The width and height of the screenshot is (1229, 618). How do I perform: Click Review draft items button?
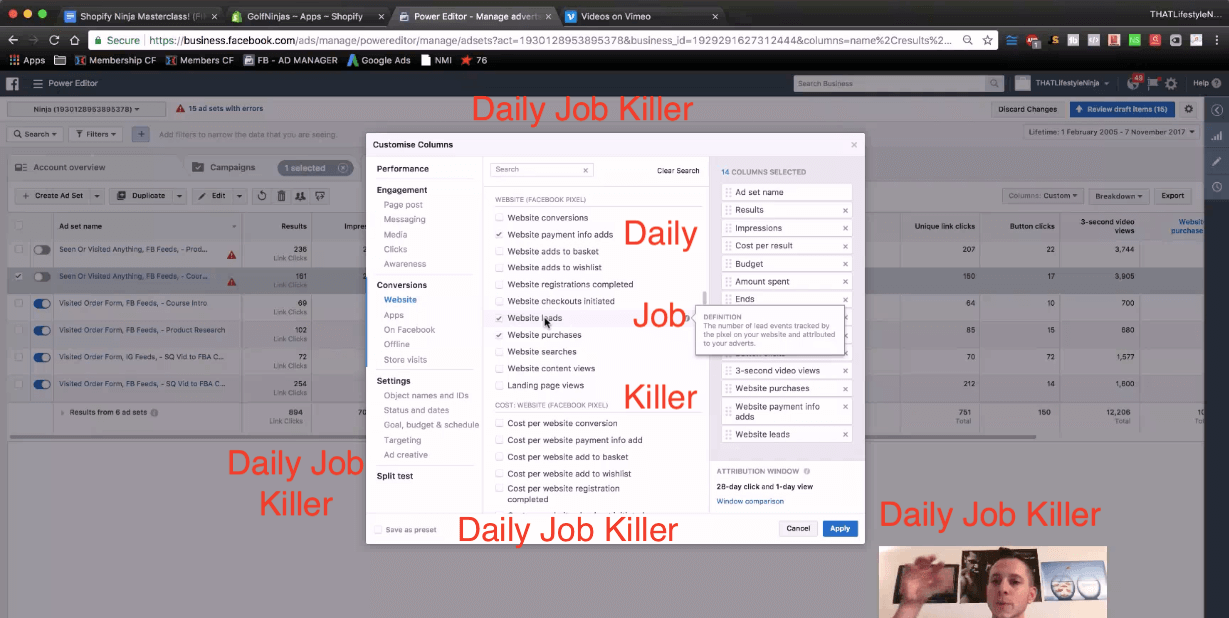tap(1122, 109)
